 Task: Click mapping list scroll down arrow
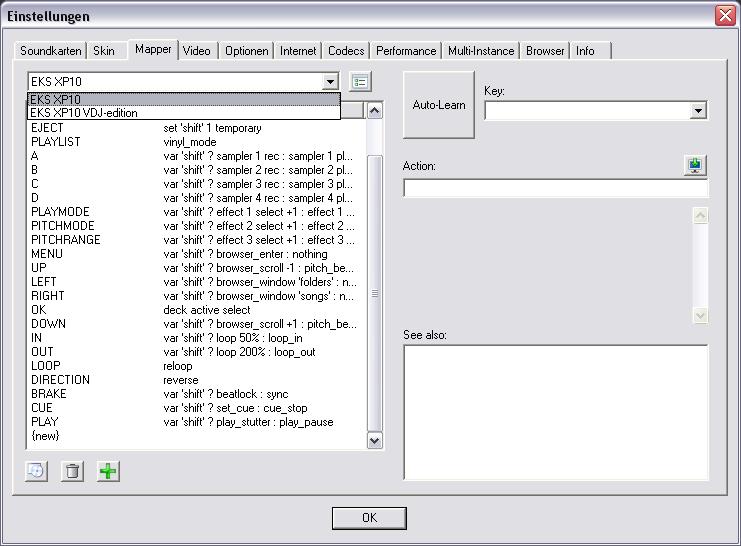coord(375,441)
